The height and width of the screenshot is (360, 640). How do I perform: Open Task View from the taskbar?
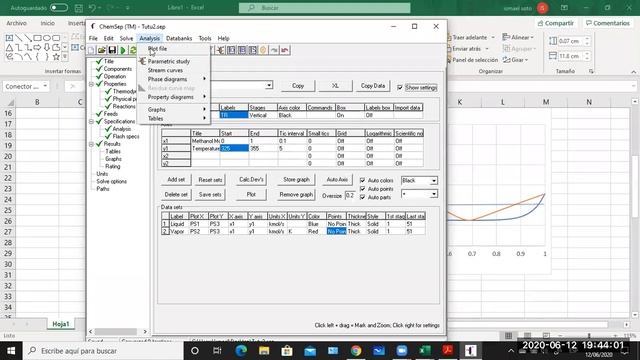(217, 351)
